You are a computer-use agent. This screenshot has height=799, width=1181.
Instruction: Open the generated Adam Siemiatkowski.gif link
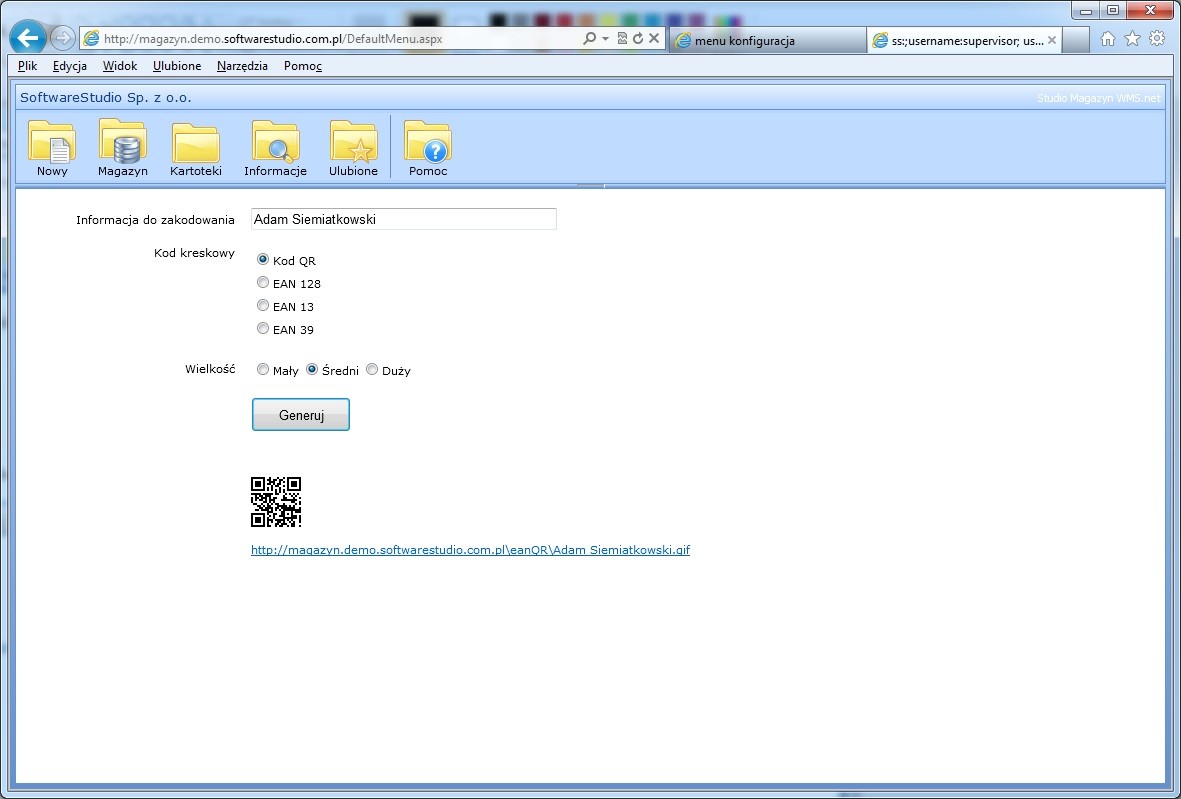470,550
